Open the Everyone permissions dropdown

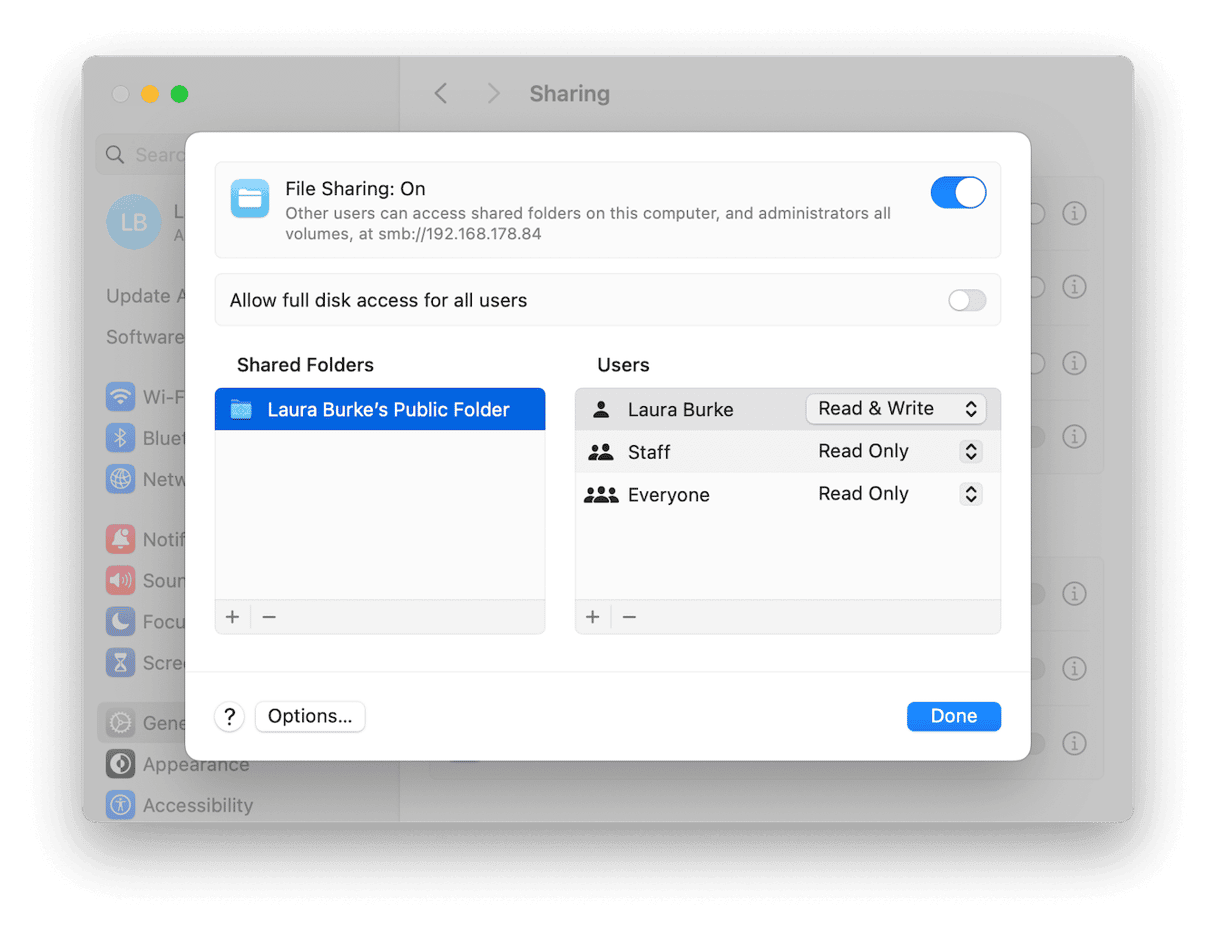pyautogui.click(x=970, y=493)
